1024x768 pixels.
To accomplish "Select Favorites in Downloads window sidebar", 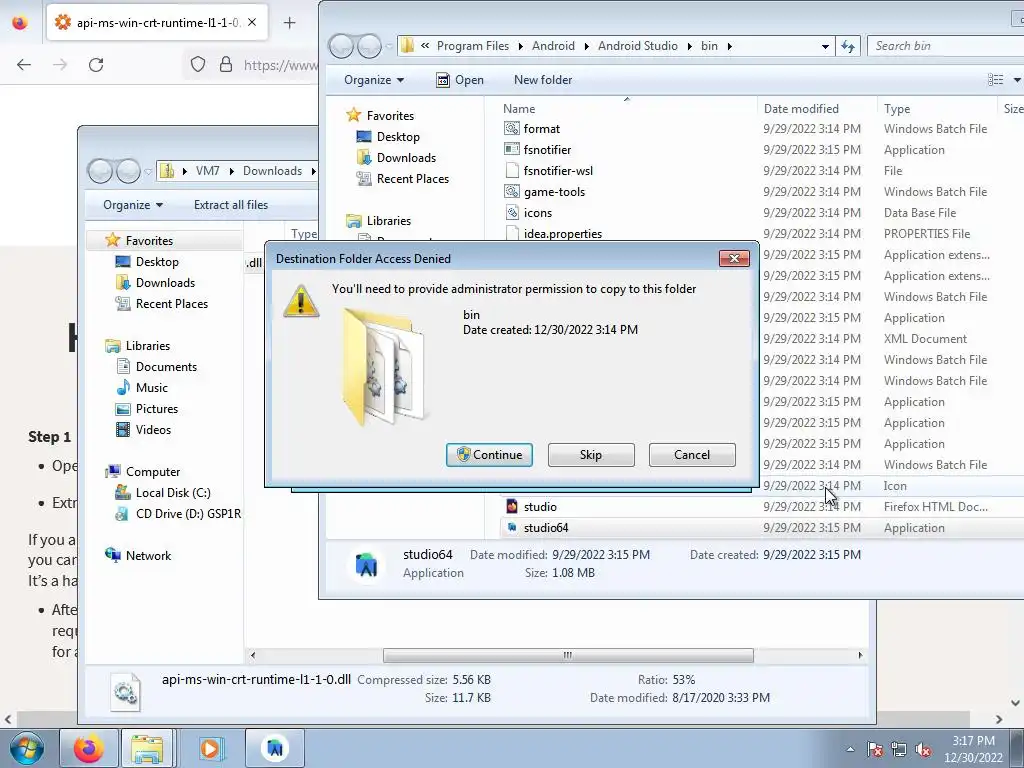I will [x=149, y=240].
